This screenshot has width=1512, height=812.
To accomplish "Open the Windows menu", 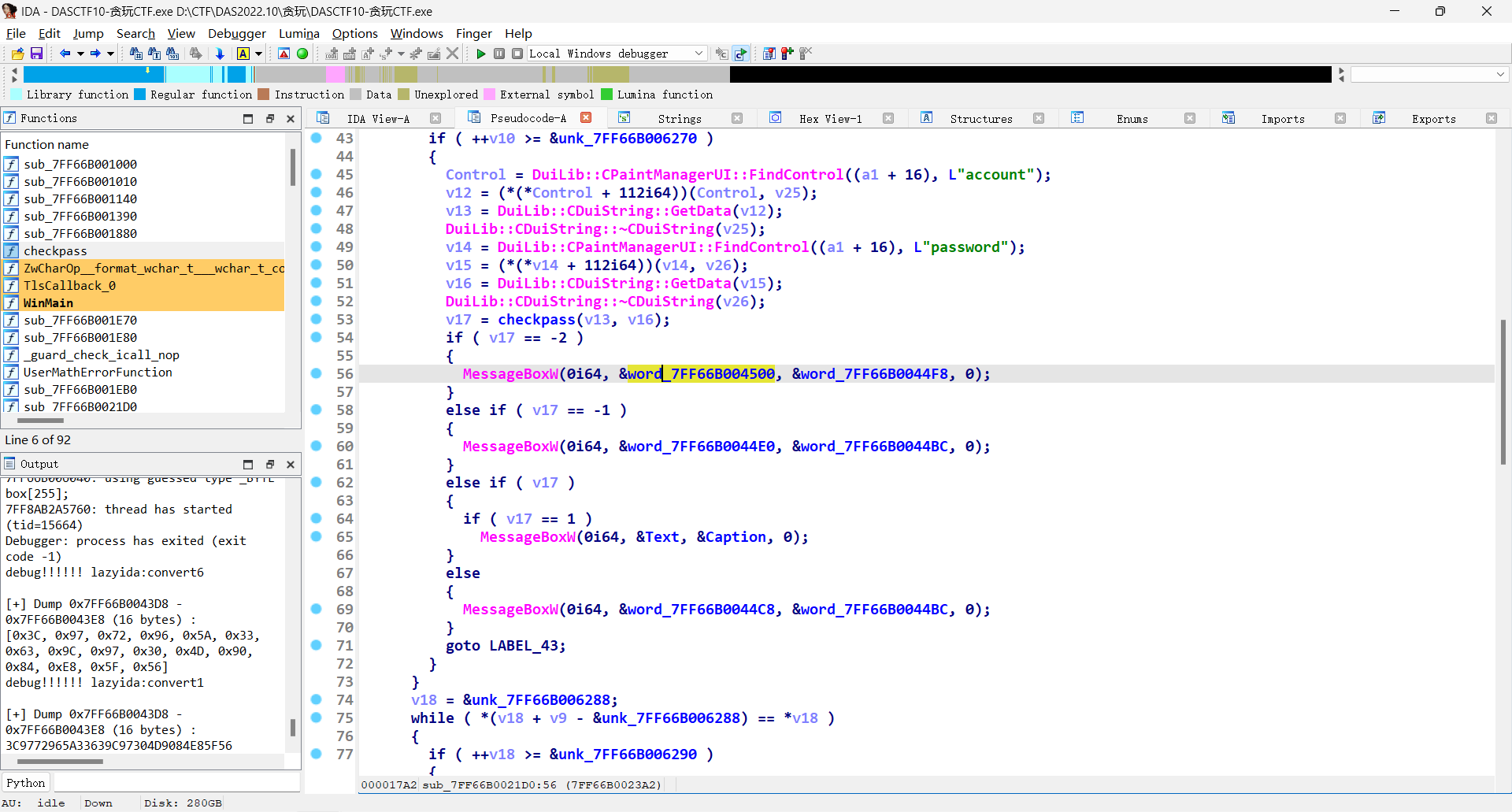I will click(417, 33).
